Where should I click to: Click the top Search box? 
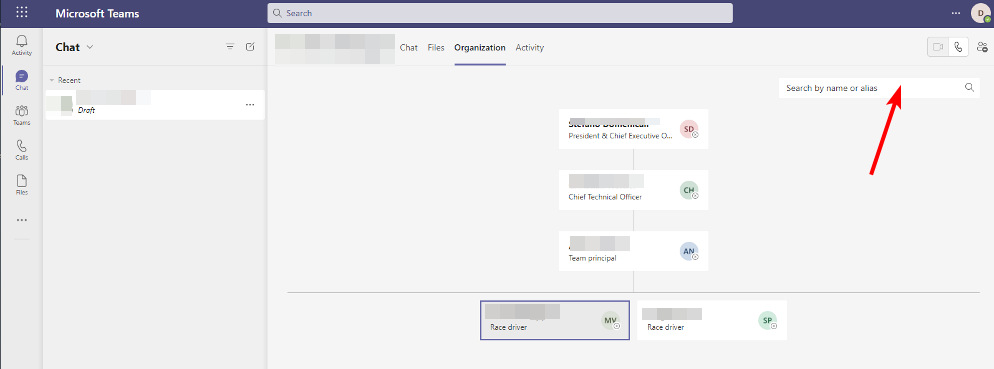pos(500,13)
